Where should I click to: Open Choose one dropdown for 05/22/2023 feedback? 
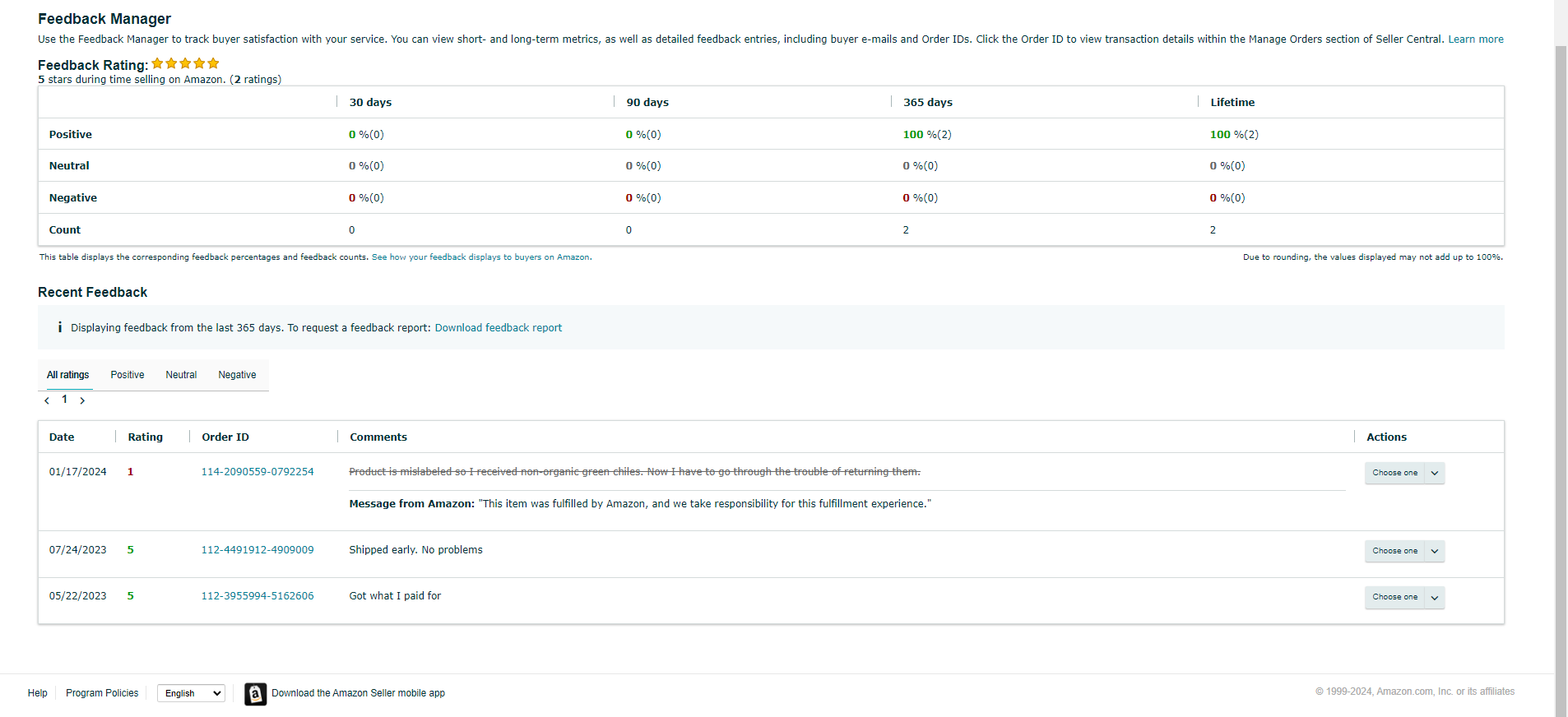pyautogui.click(x=1405, y=597)
